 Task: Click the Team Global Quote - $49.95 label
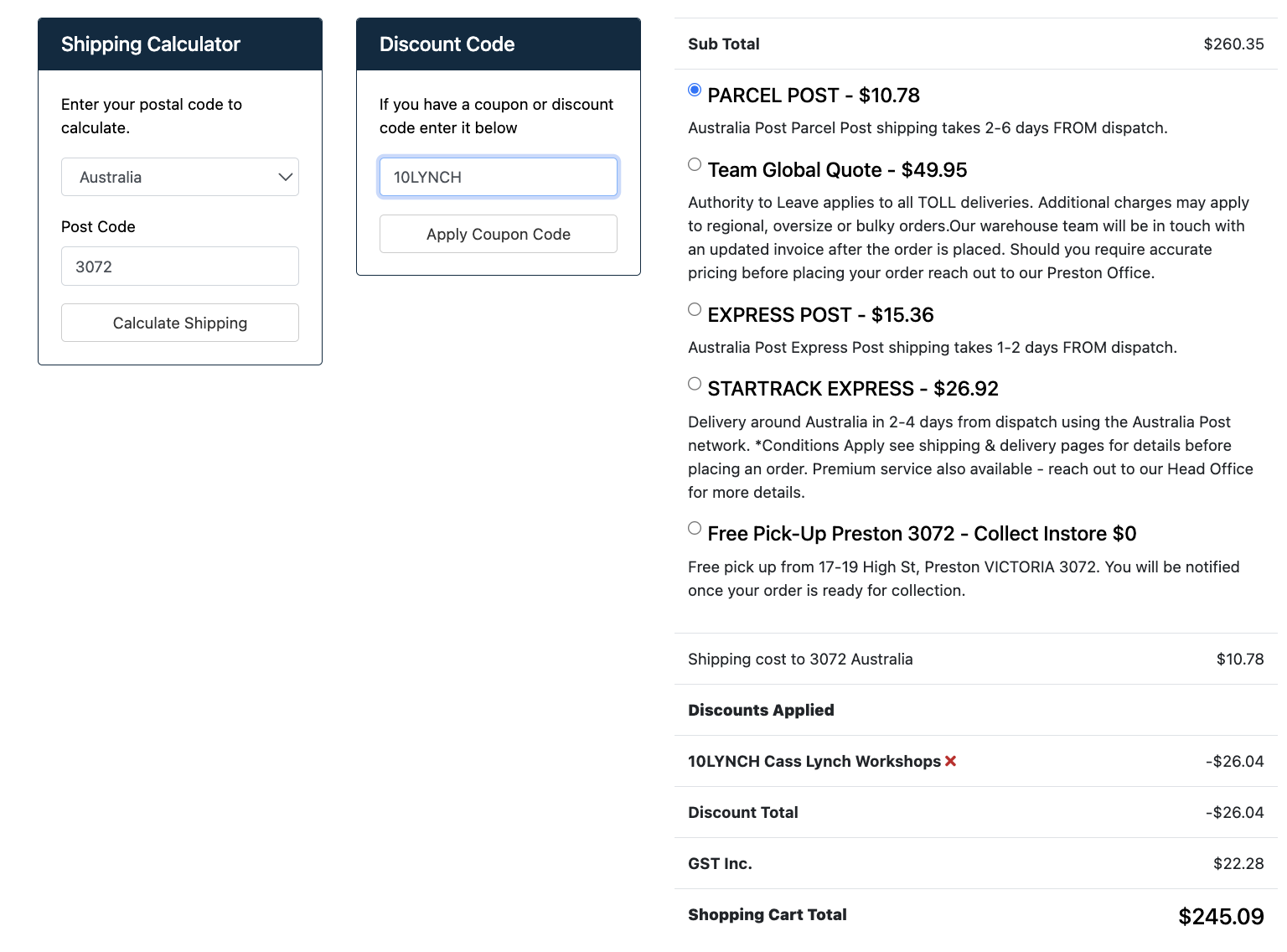coord(837,170)
